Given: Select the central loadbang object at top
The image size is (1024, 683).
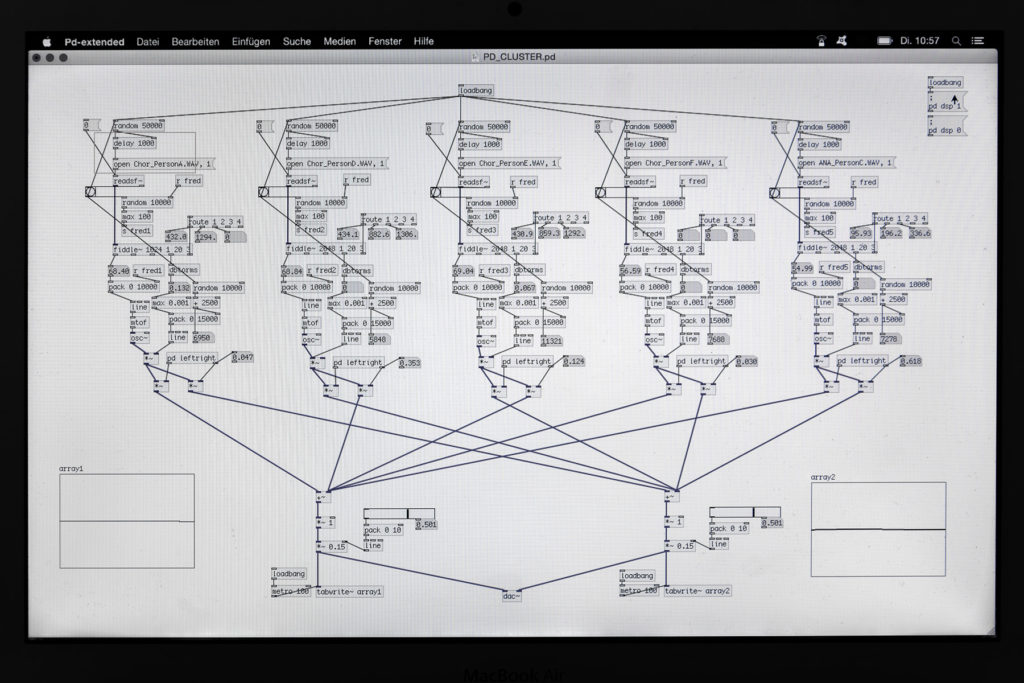Looking at the screenshot, I should click(x=475, y=91).
